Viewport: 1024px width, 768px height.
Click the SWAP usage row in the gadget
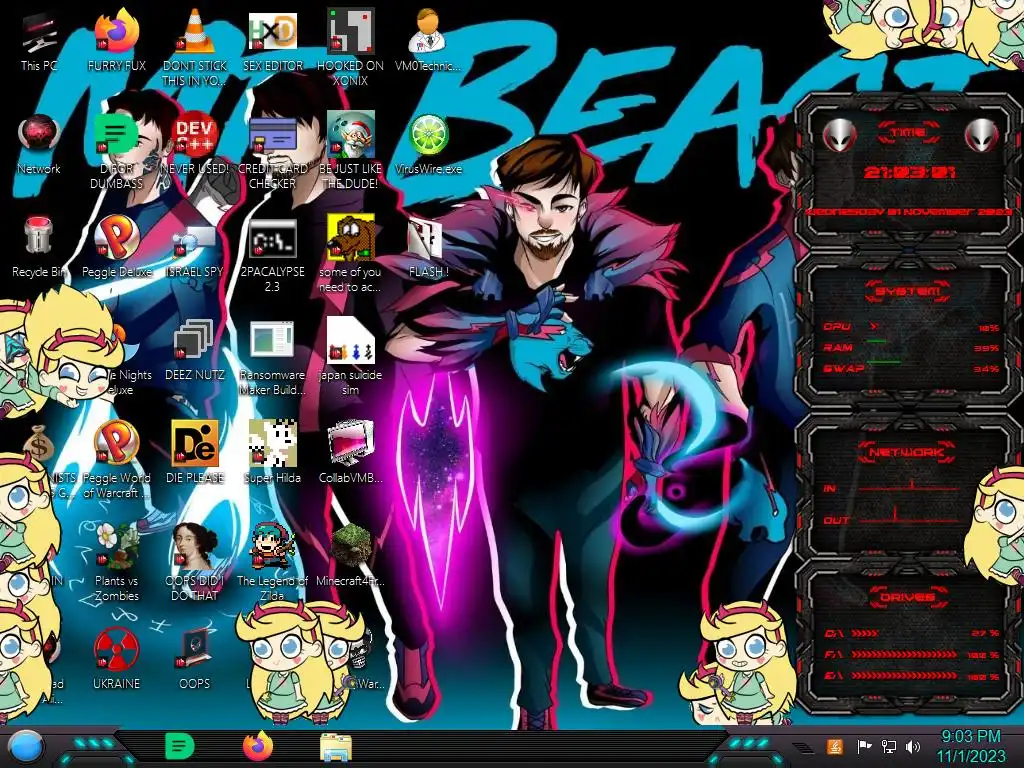(x=911, y=369)
